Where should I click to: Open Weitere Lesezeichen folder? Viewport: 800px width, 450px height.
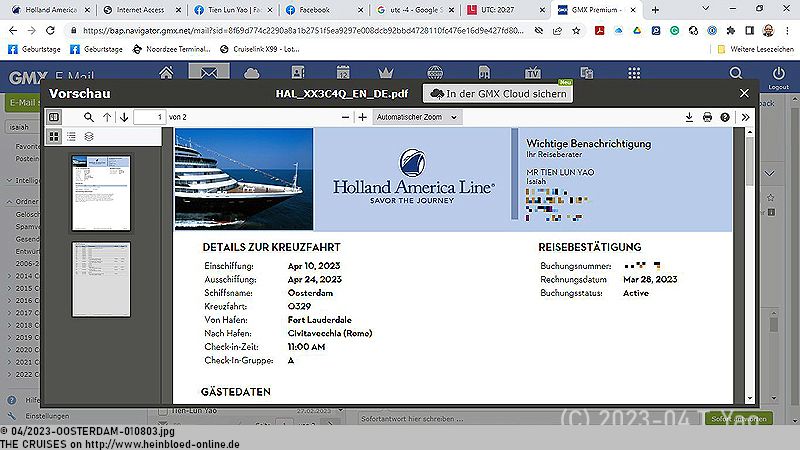(756, 49)
